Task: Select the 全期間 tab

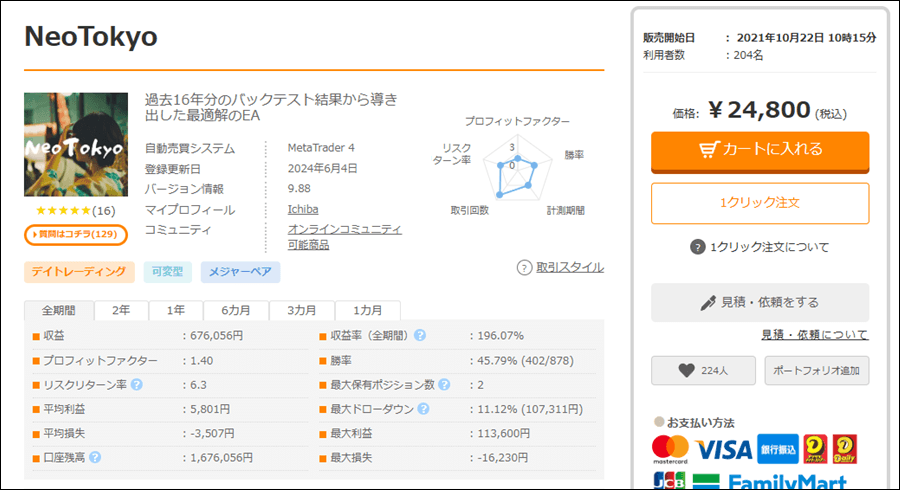Action: coord(59,310)
